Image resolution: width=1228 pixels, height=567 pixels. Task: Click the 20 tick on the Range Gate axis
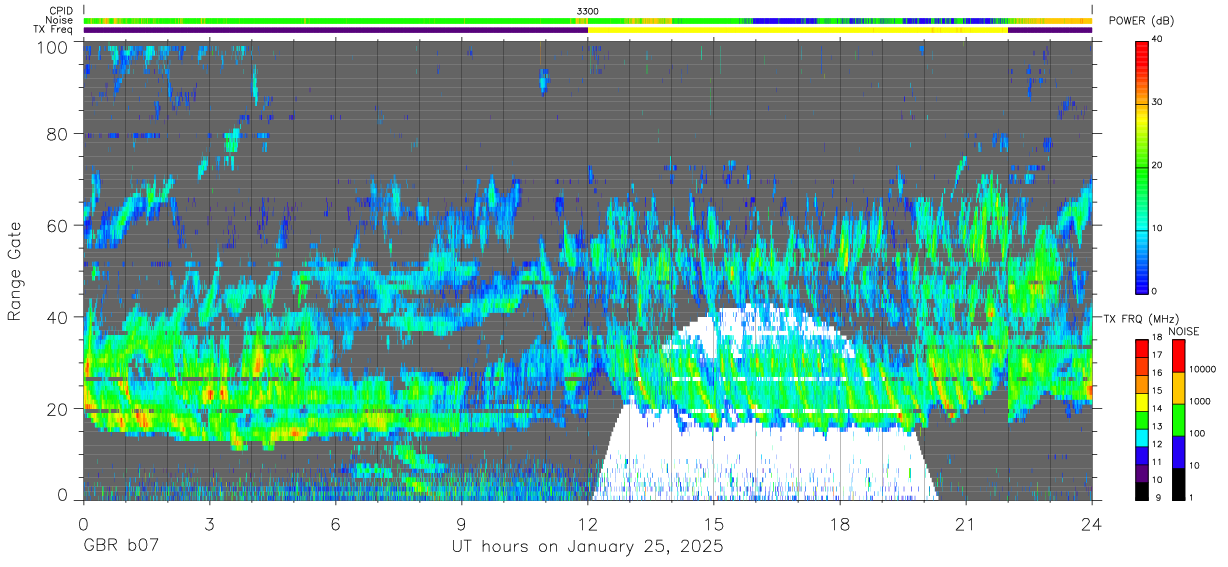(x=58, y=409)
